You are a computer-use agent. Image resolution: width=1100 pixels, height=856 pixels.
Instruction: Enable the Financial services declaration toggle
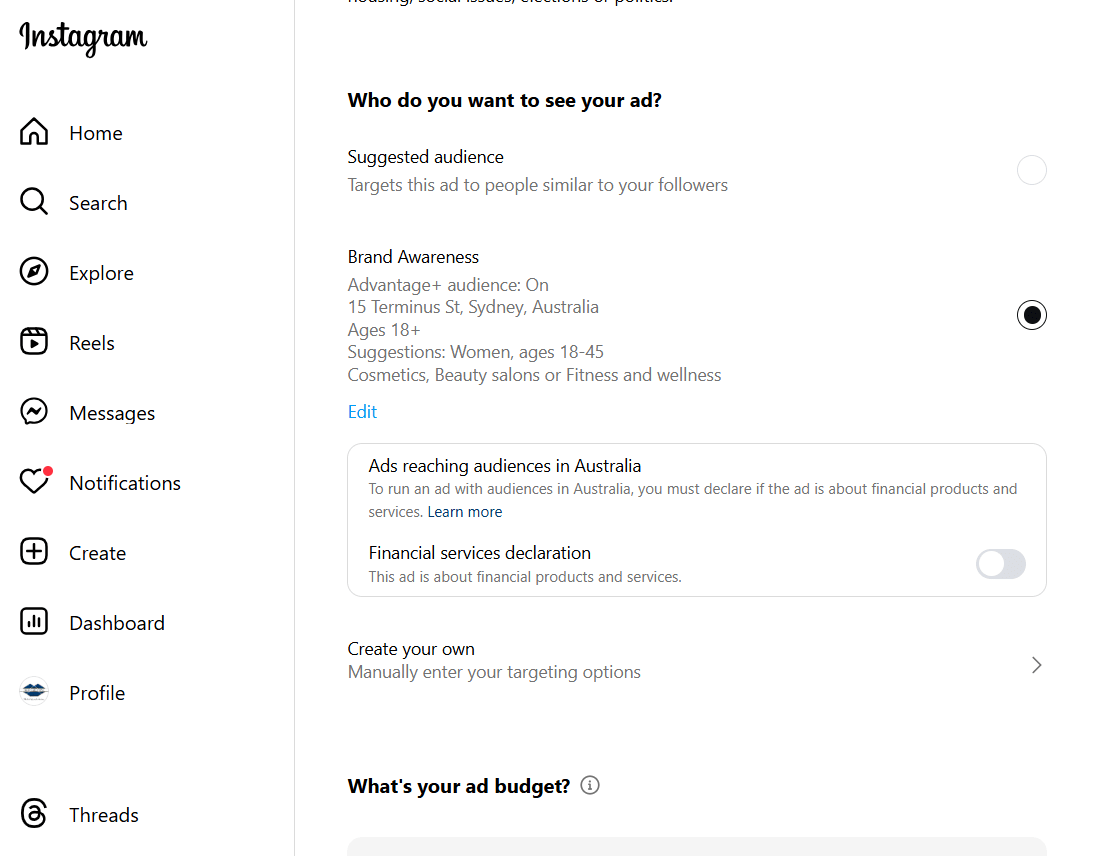(1000, 564)
